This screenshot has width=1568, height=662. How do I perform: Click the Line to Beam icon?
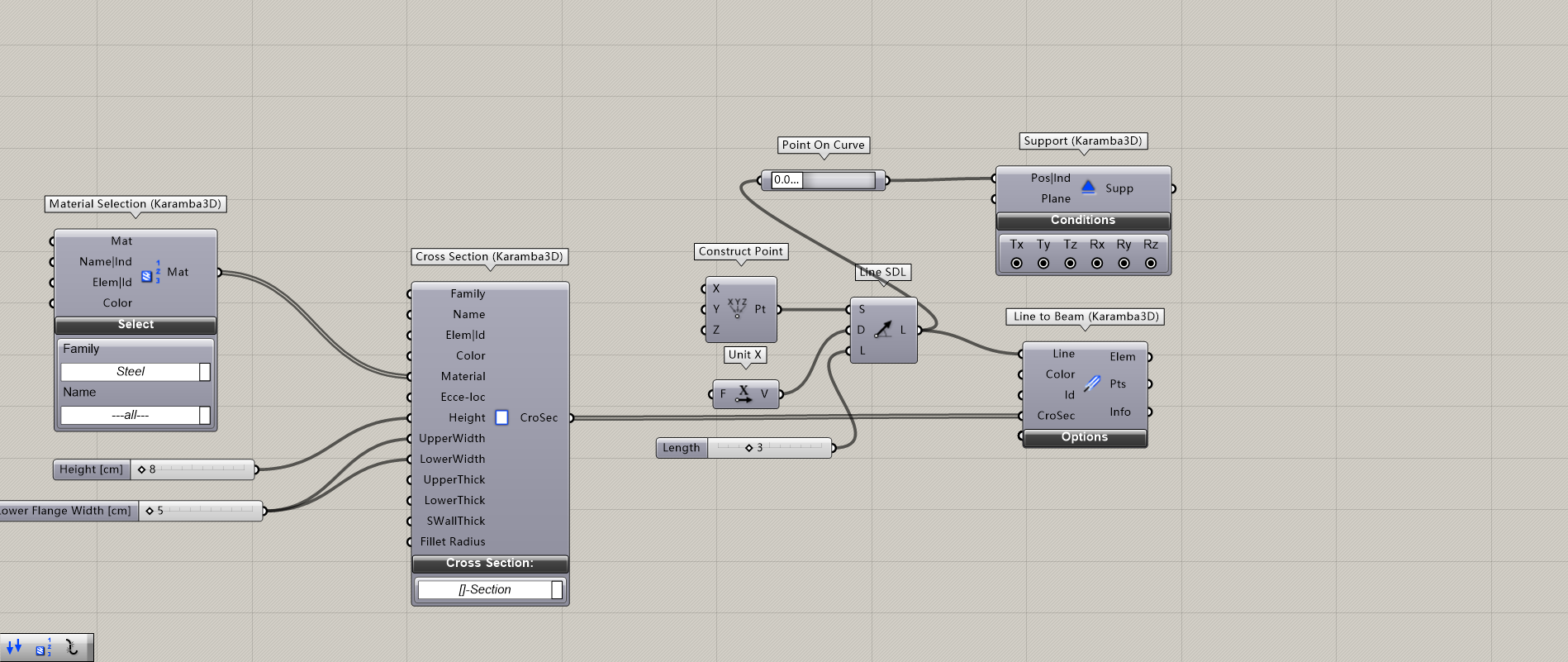[x=1092, y=383]
